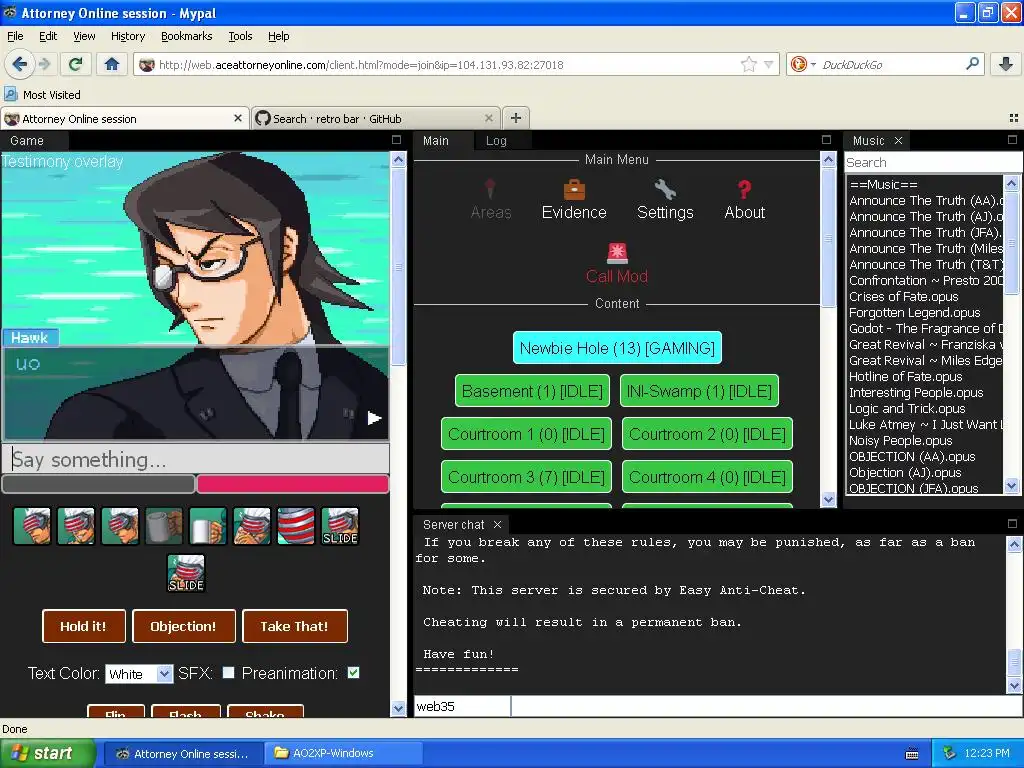Play Logic and Trick.opus track

tap(906, 409)
